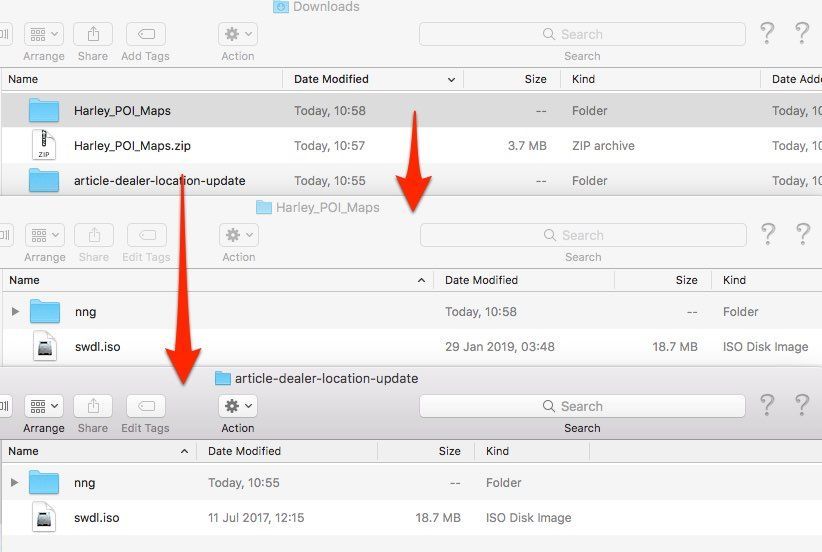822x552 pixels.
Task: Click the Share icon in the Downloads toolbar
Action: click(x=93, y=34)
